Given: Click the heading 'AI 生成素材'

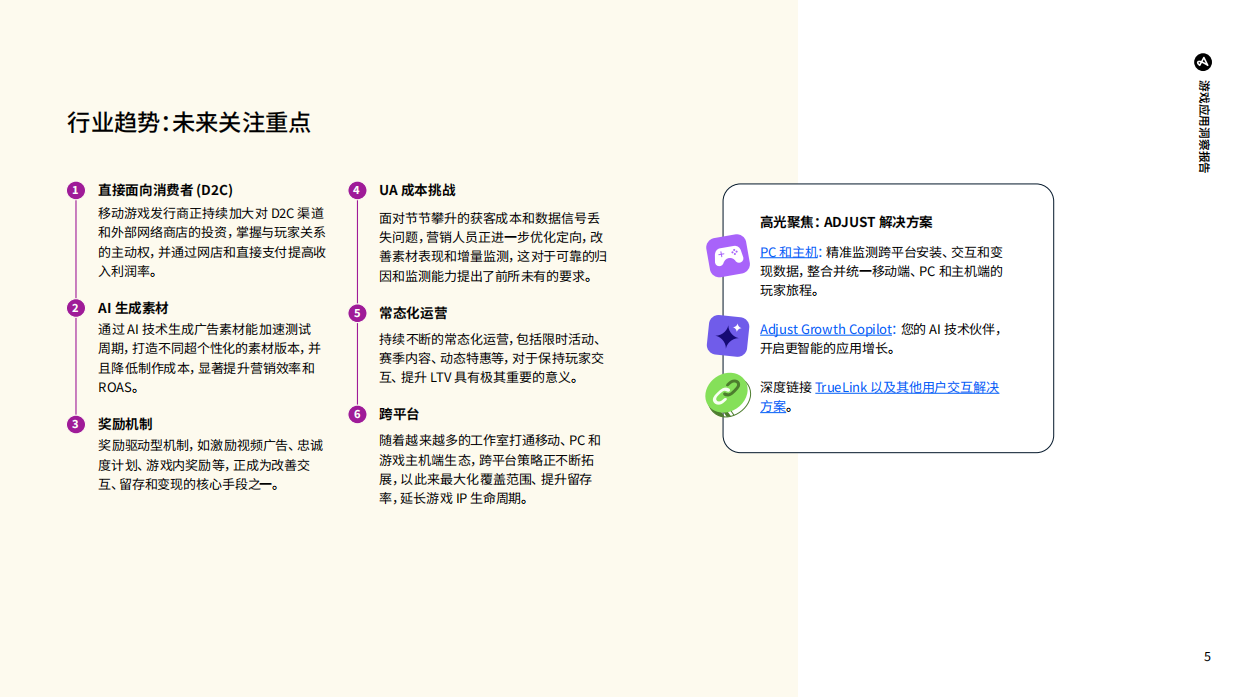Looking at the screenshot, I should tap(133, 308).
